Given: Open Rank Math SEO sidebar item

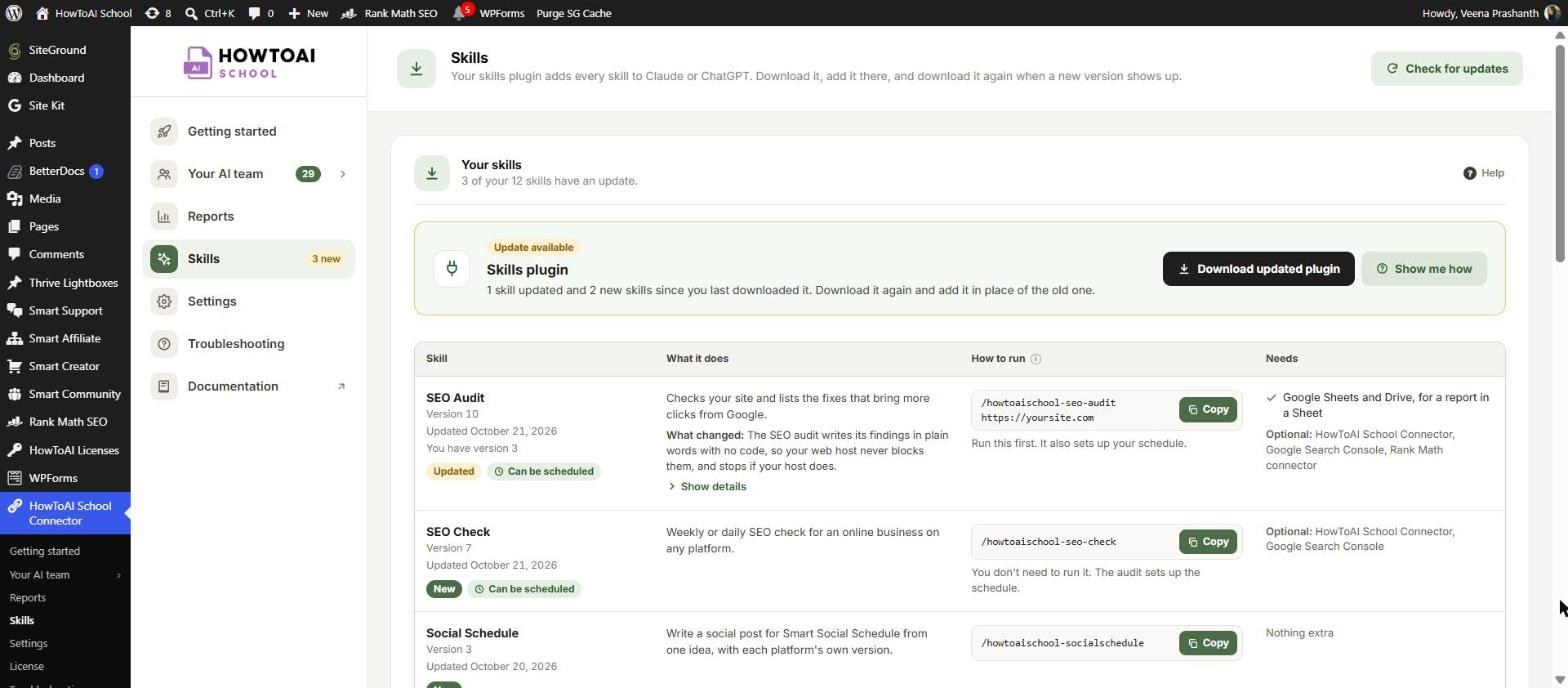Looking at the screenshot, I should [65, 422].
